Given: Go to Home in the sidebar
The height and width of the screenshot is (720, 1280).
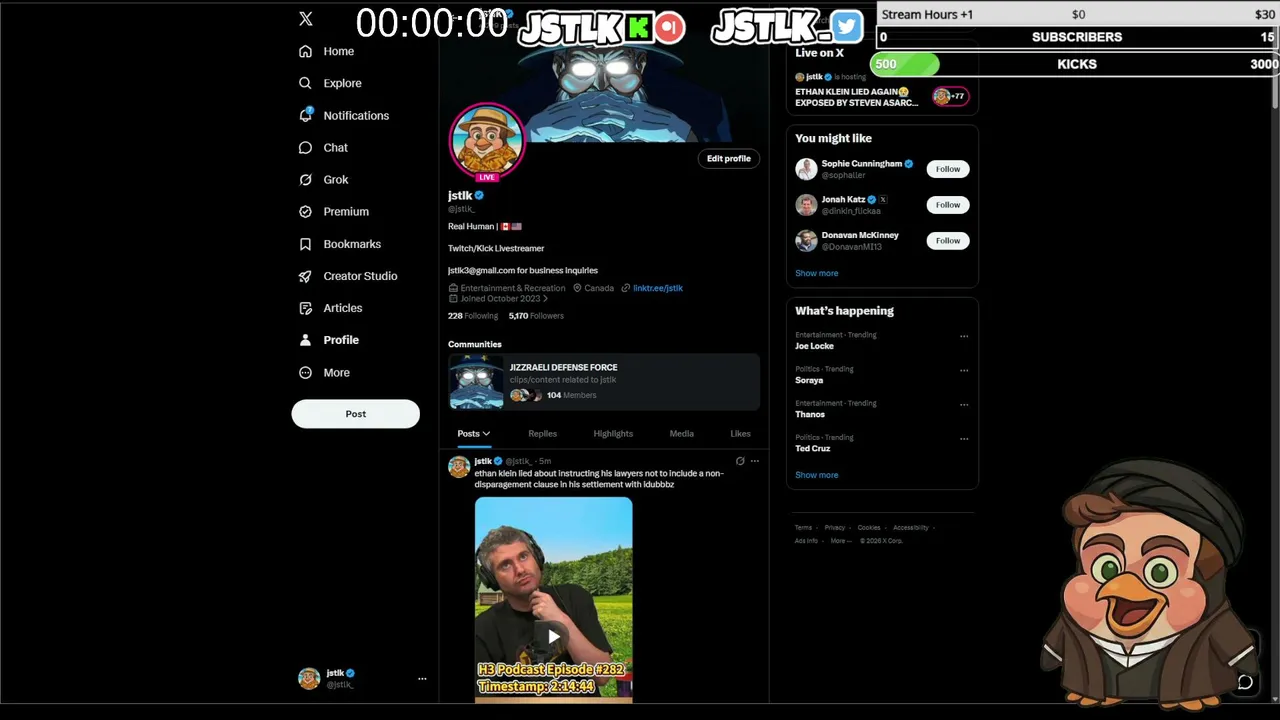Looking at the screenshot, I should point(339,51).
